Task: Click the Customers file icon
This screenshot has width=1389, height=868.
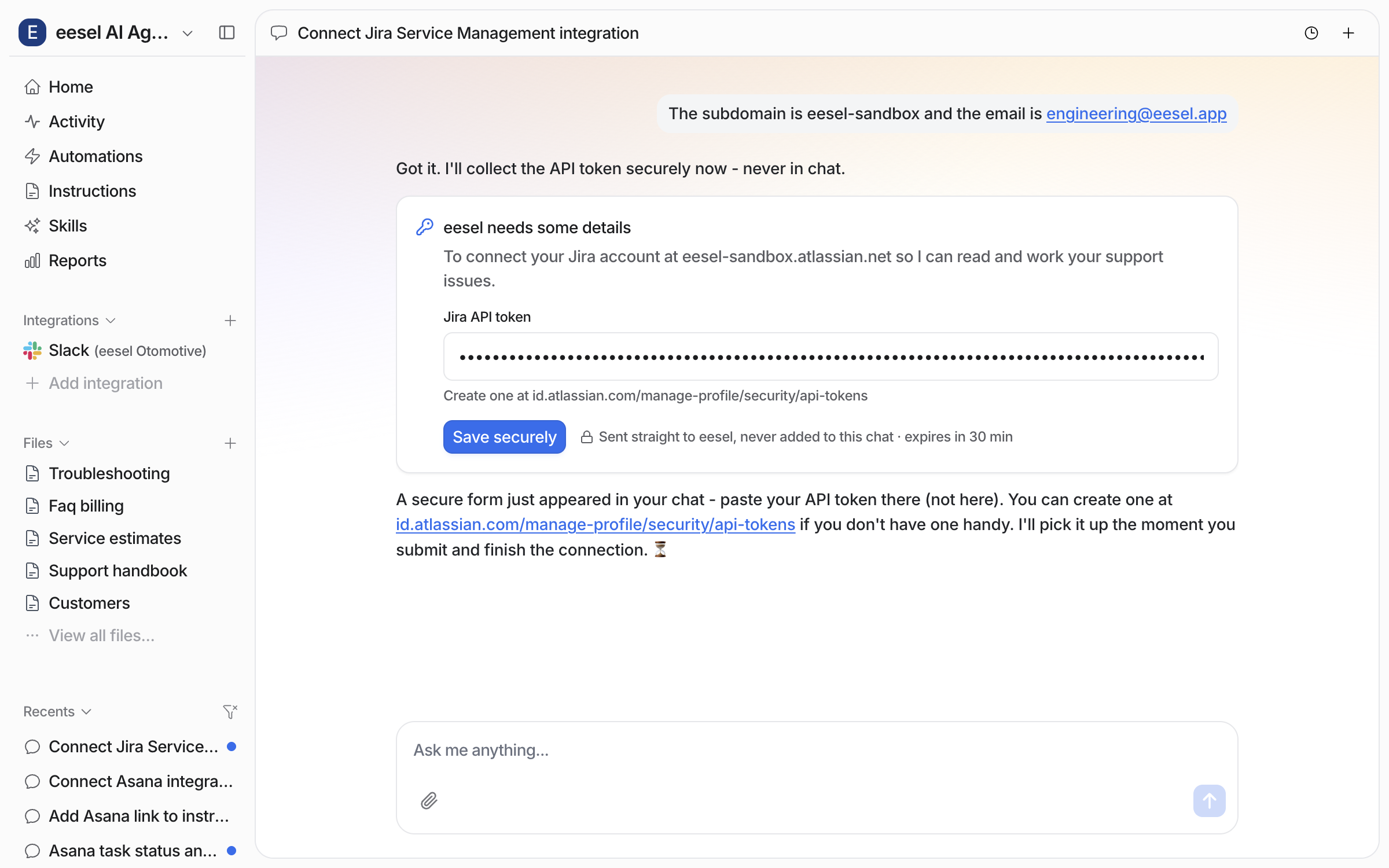Action: [32, 603]
